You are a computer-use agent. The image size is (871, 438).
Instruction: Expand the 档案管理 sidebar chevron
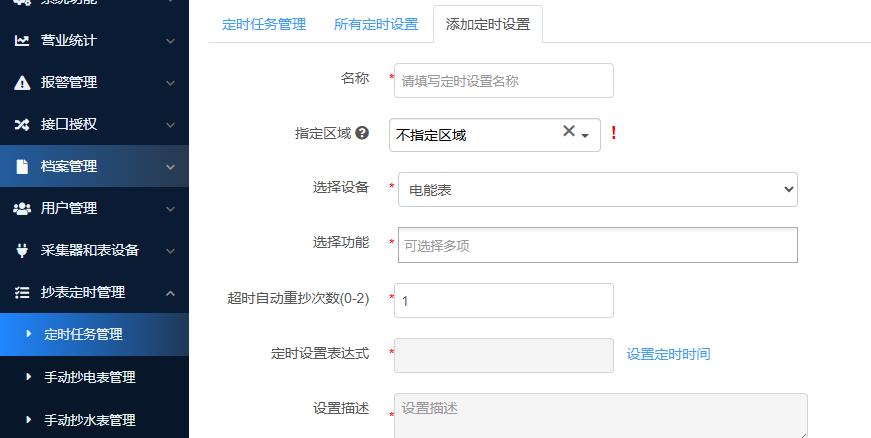[x=170, y=167]
